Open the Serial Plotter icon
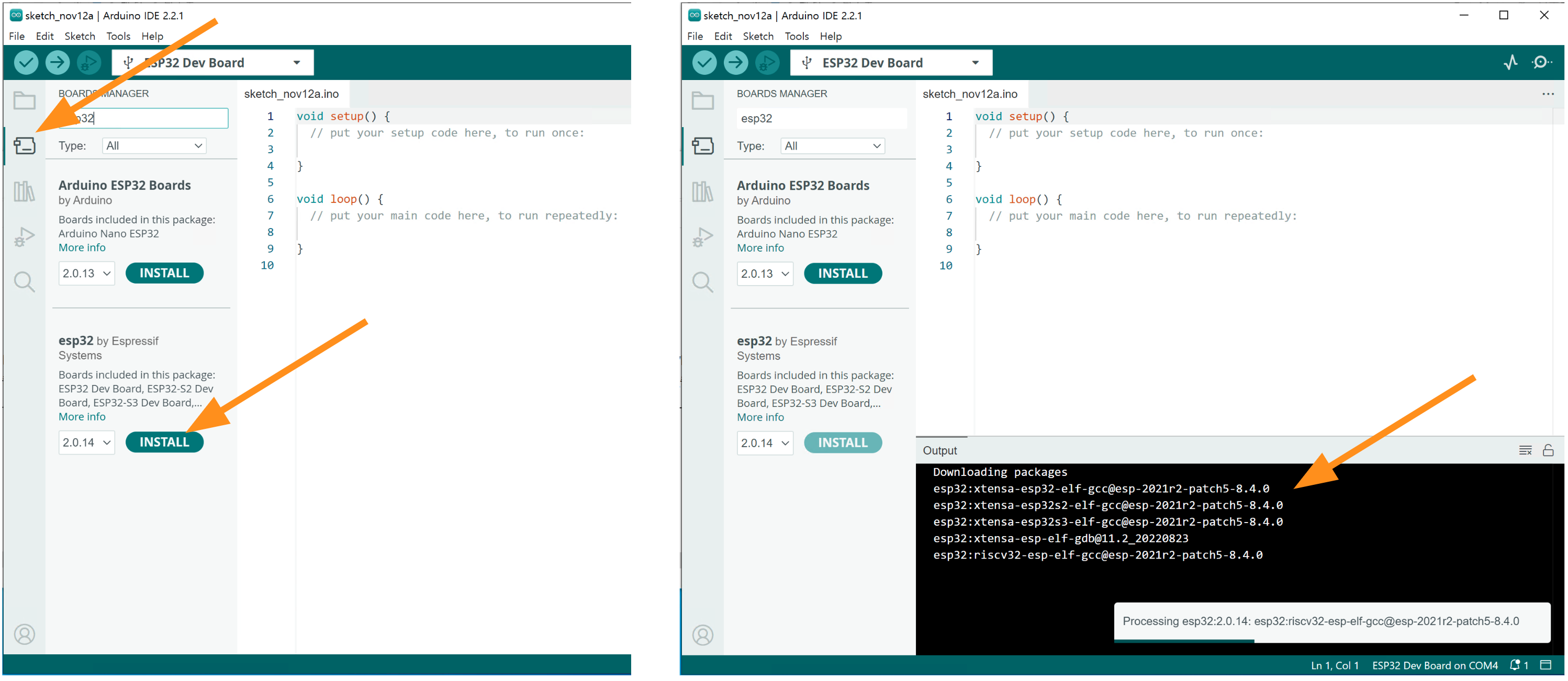This screenshot has width=1568, height=681. (1510, 62)
